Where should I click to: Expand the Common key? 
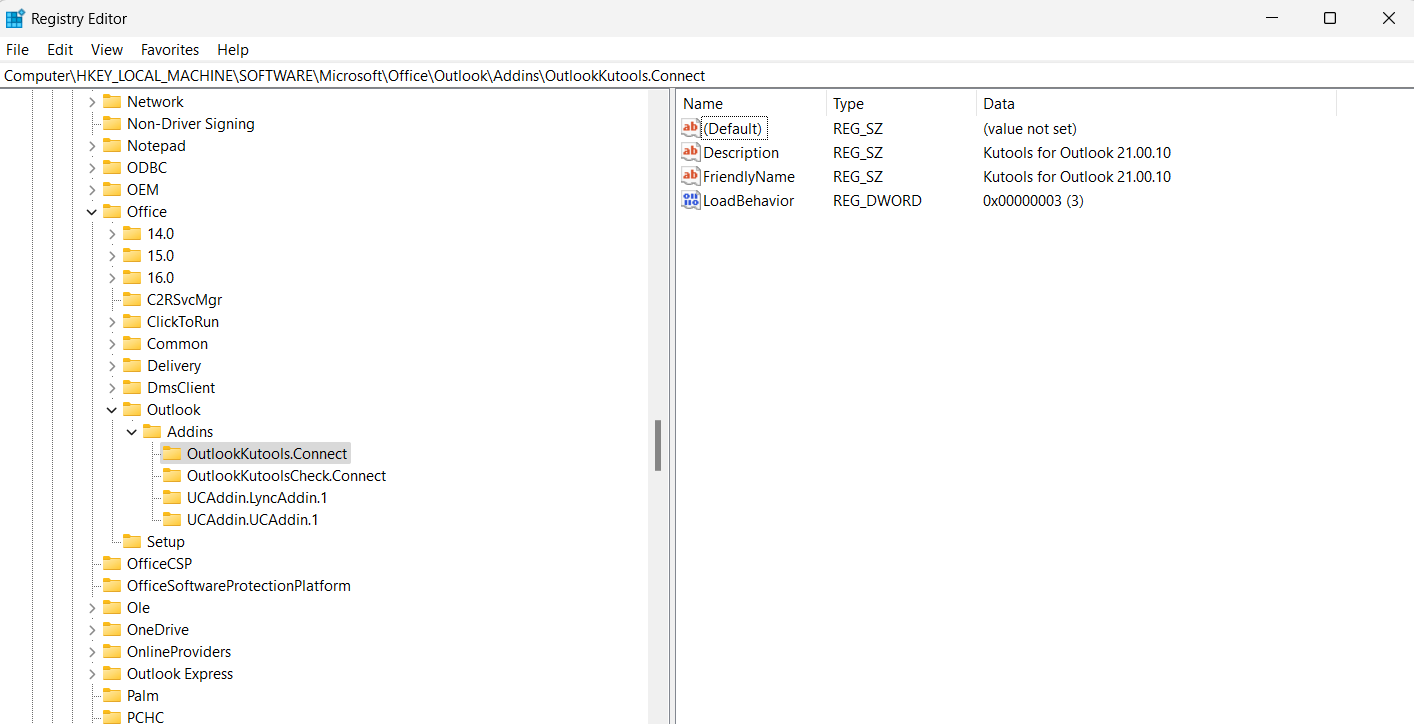point(112,343)
